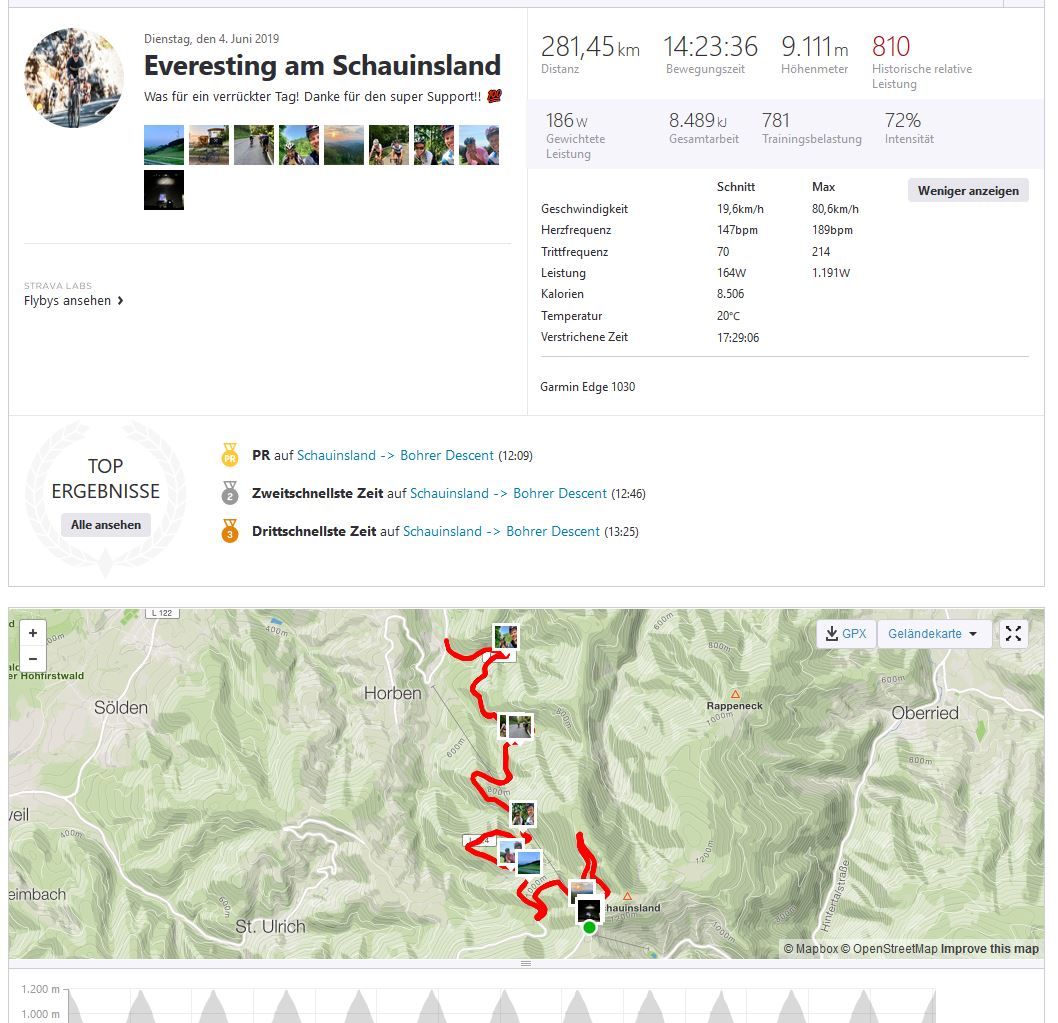Image resolution: width=1058 pixels, height=1023 pixels.
Task: Open the map in fullscreen
Action: [1013, 634]
